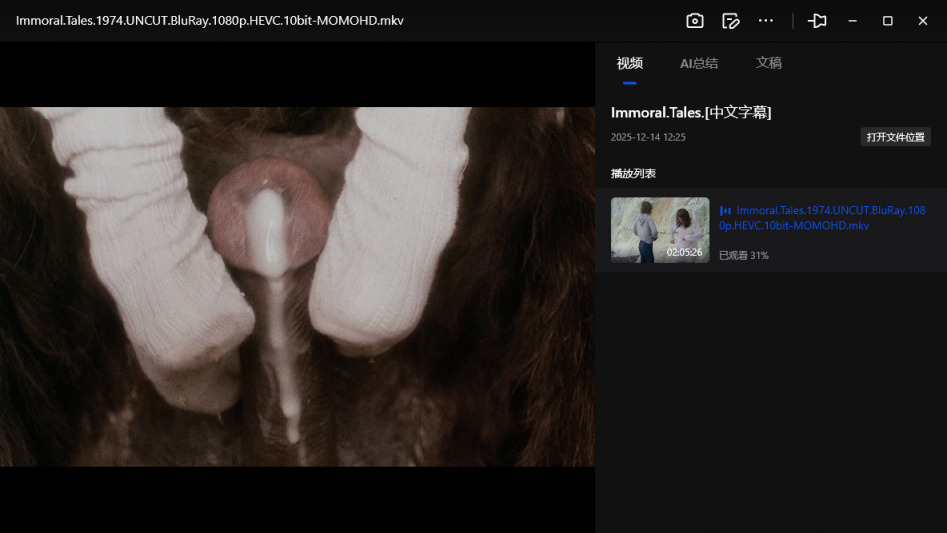
Task: Click the 打开文件位置 button
Action: [895, 137]
